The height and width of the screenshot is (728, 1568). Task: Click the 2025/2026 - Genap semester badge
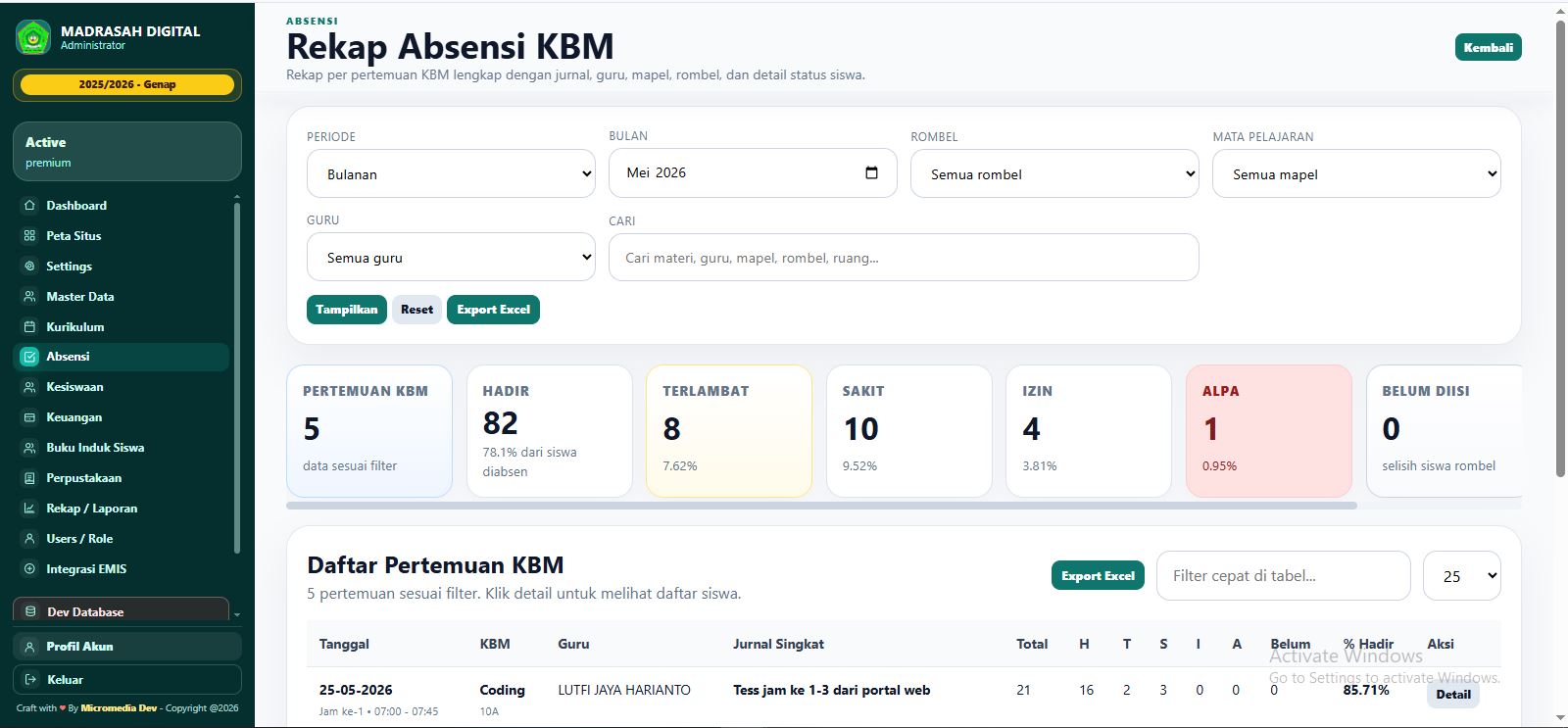[x=127, y=84]
